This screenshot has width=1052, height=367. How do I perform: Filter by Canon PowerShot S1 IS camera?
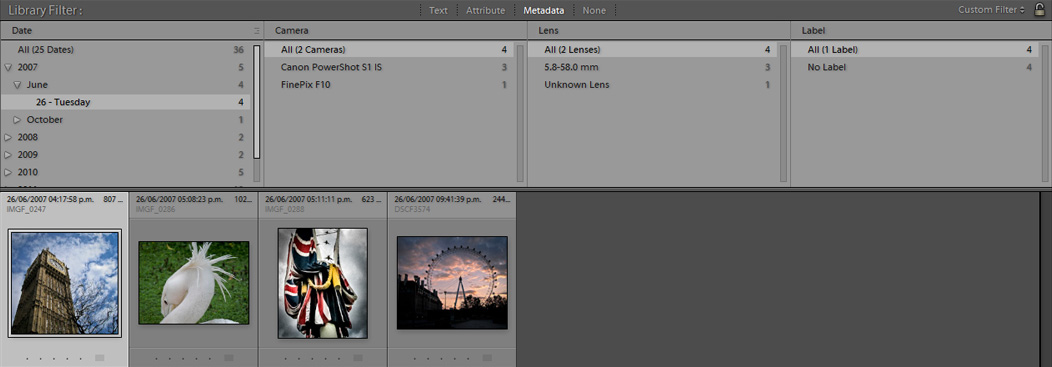pyautogui.click(x=390, y=67)
